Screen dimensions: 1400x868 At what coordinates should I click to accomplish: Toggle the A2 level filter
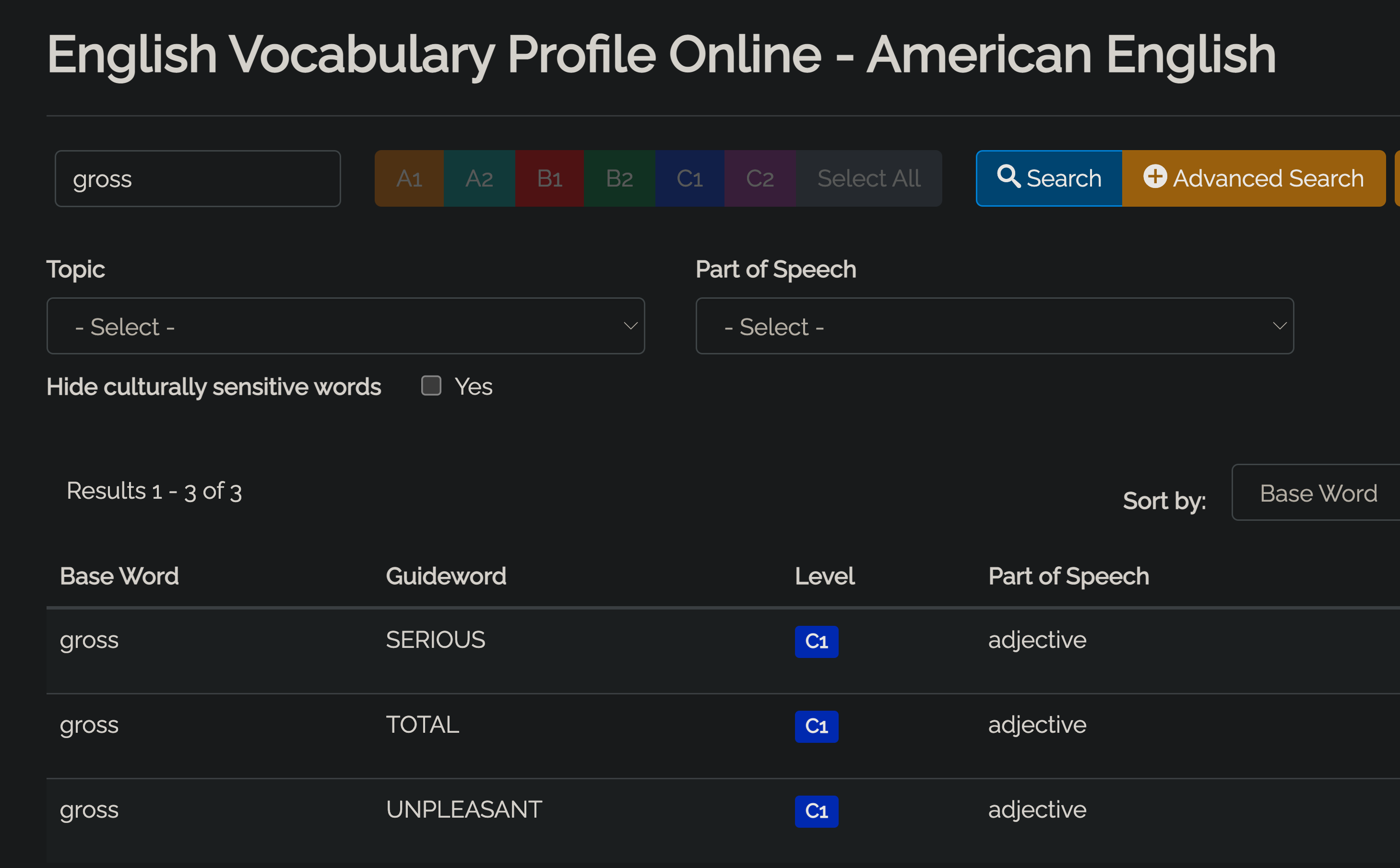coord(479,178)
